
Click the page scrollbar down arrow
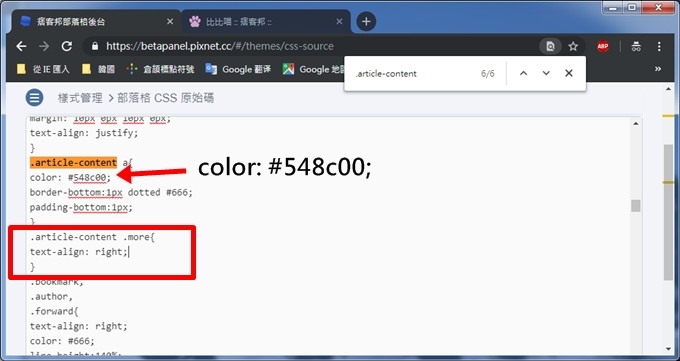[668, 349]
